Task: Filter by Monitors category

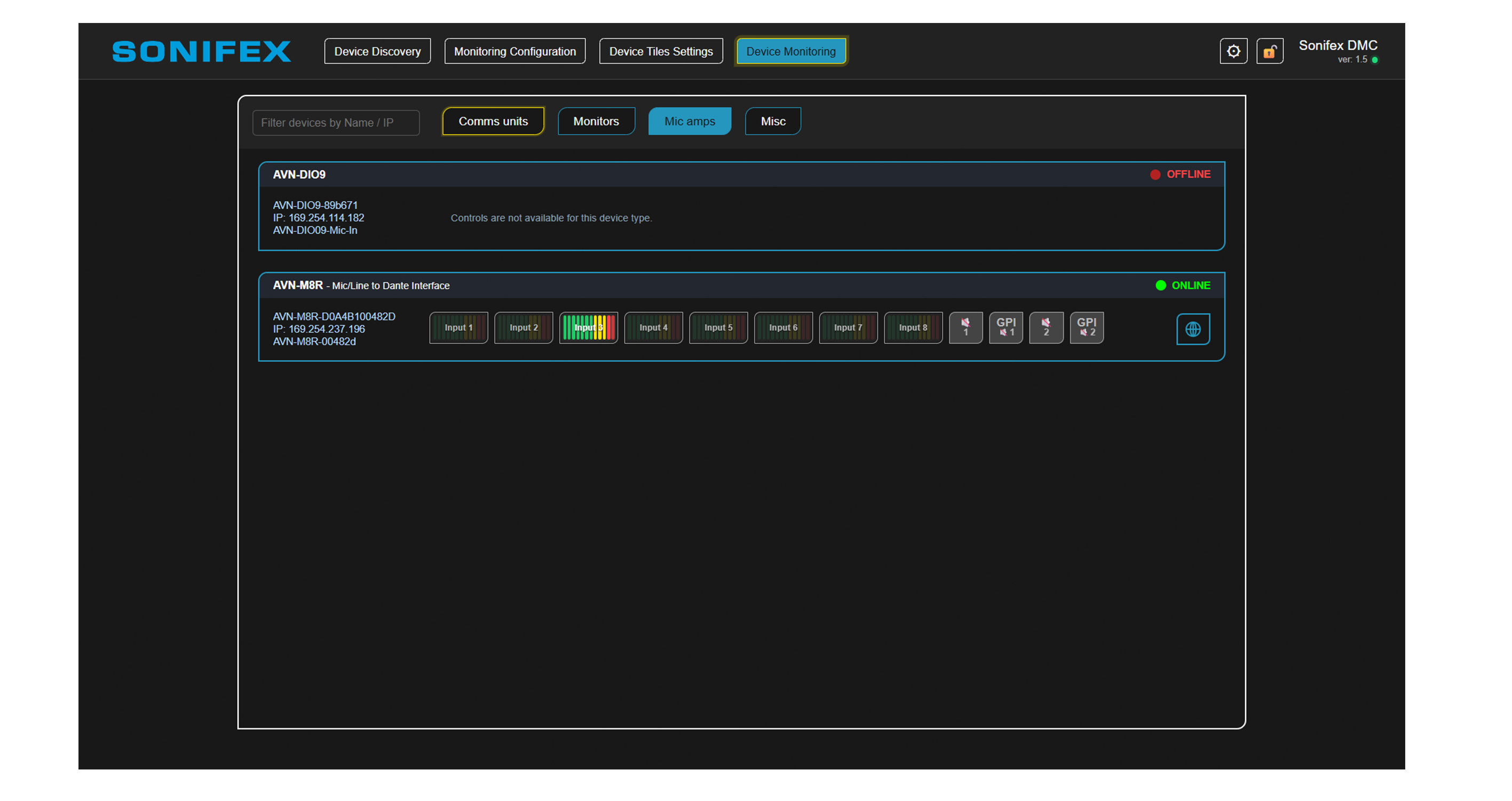Action: 596,121
